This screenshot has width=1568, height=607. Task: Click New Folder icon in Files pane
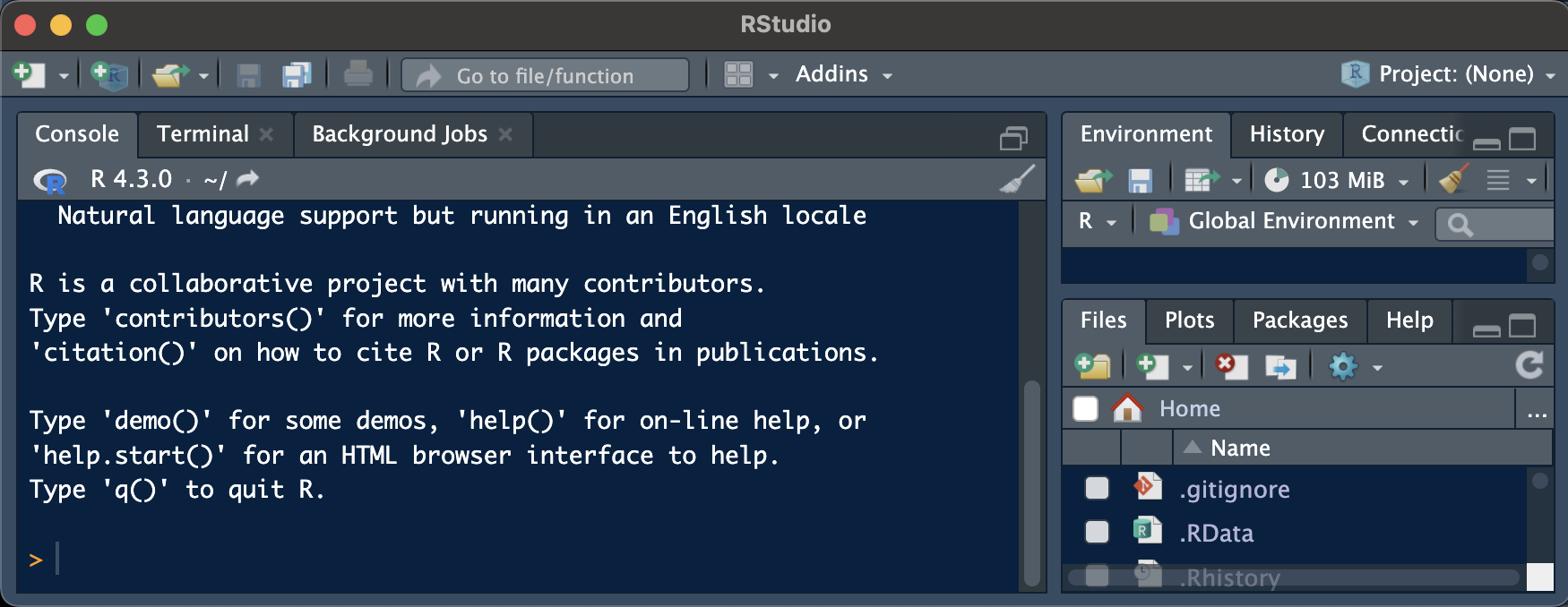[1092, 366]
